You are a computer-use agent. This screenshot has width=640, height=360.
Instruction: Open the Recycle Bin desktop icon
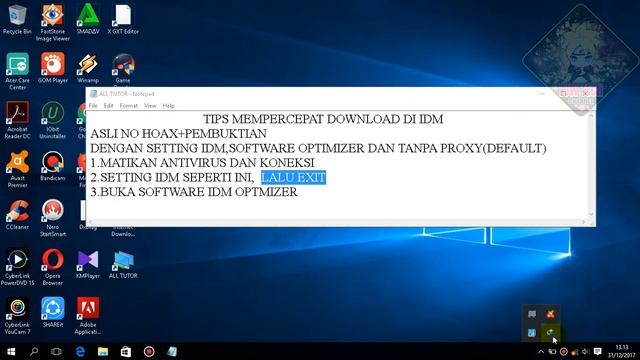(17, 19)
